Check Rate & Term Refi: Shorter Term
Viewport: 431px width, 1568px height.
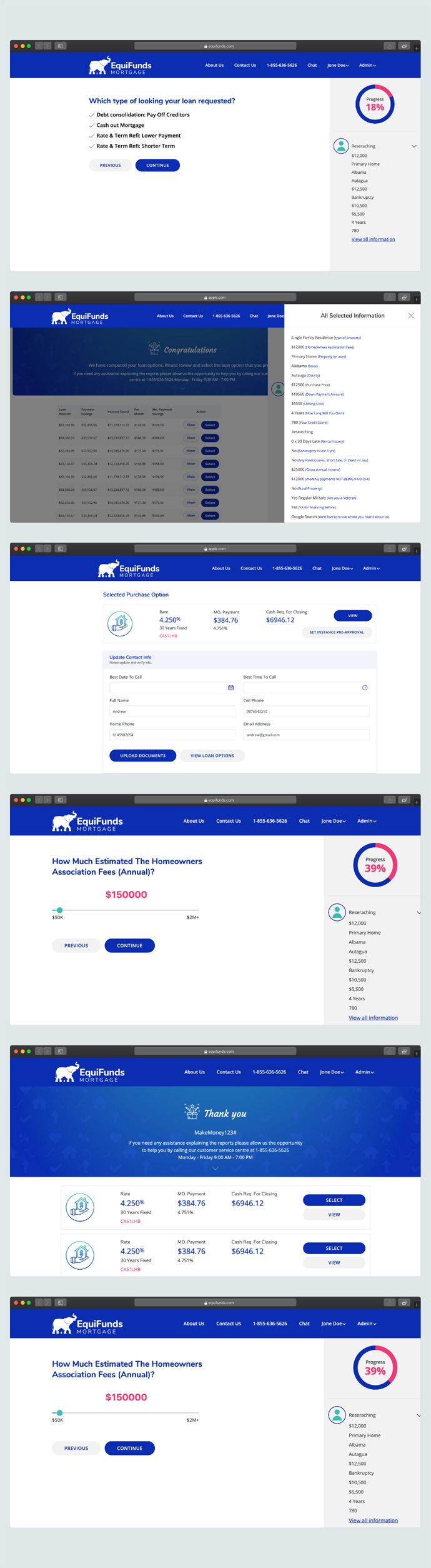[132, 146]
